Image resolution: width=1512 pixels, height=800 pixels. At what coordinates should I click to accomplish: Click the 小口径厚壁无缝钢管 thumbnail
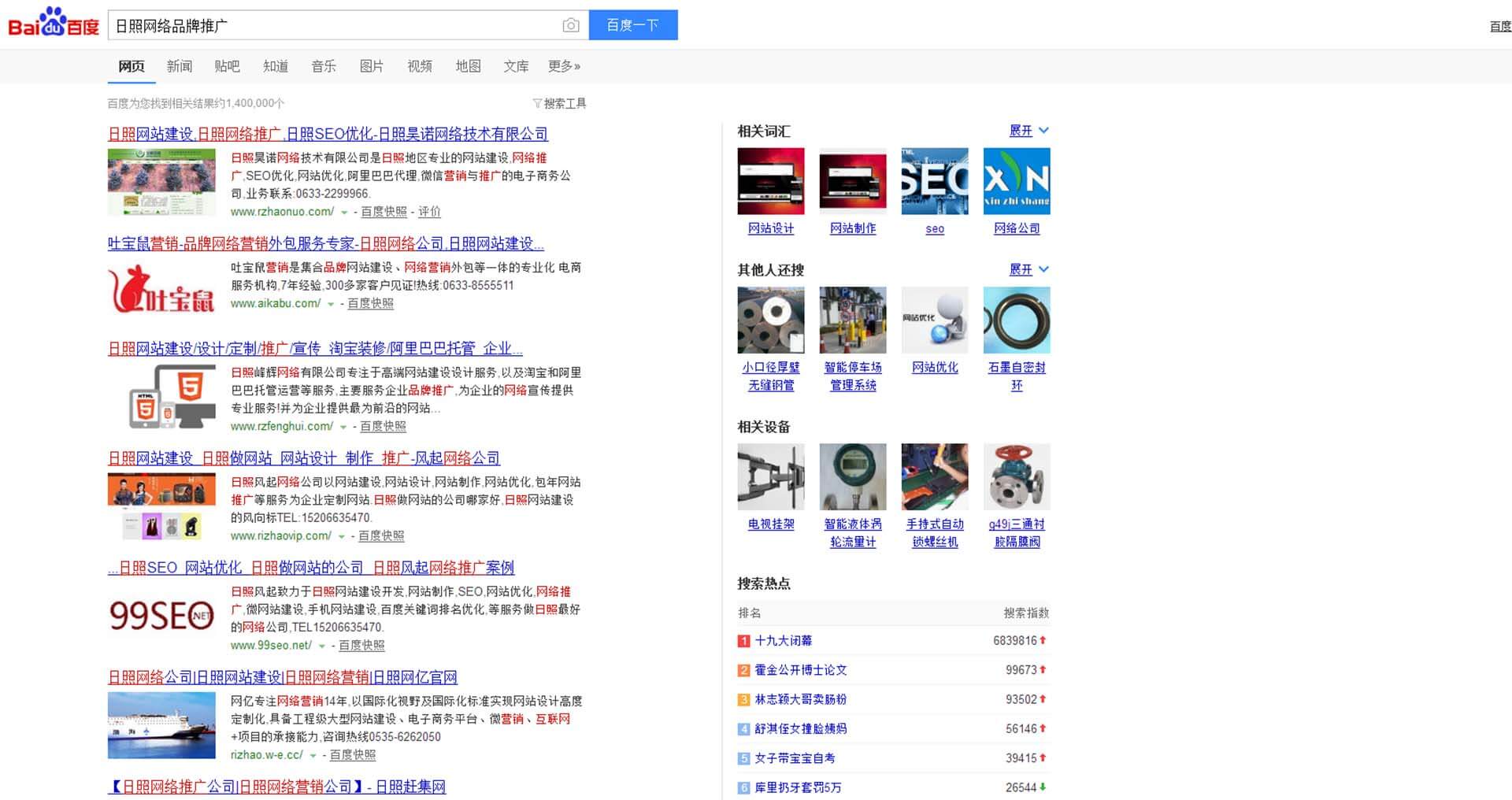click(x=771, y=320)
